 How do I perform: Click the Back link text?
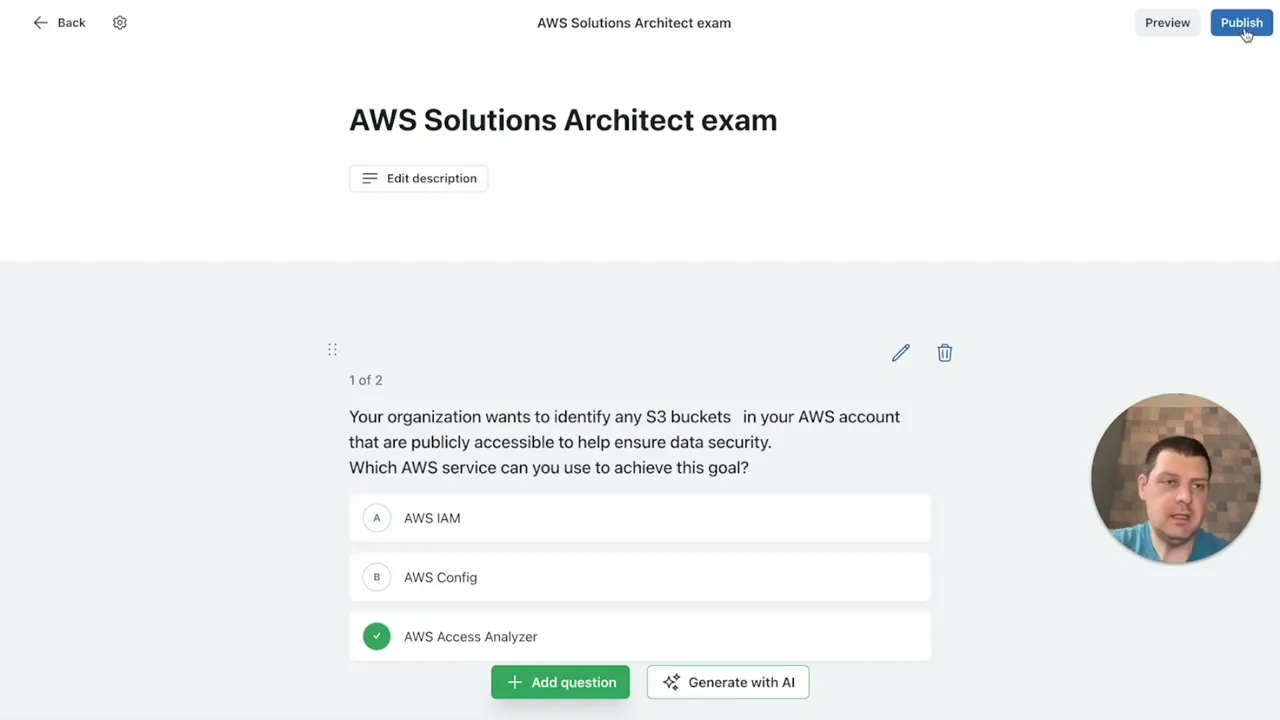click(x=71, y=23)
